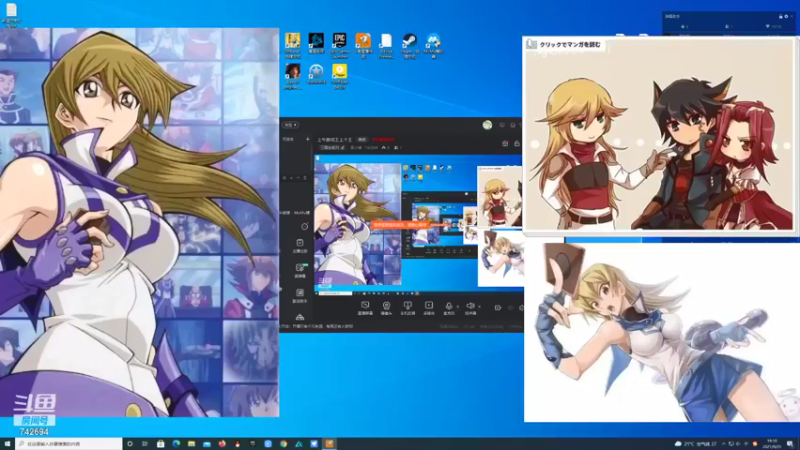
Task: Open the yellow media player desktop shortcut
Action: click(339, 76)
